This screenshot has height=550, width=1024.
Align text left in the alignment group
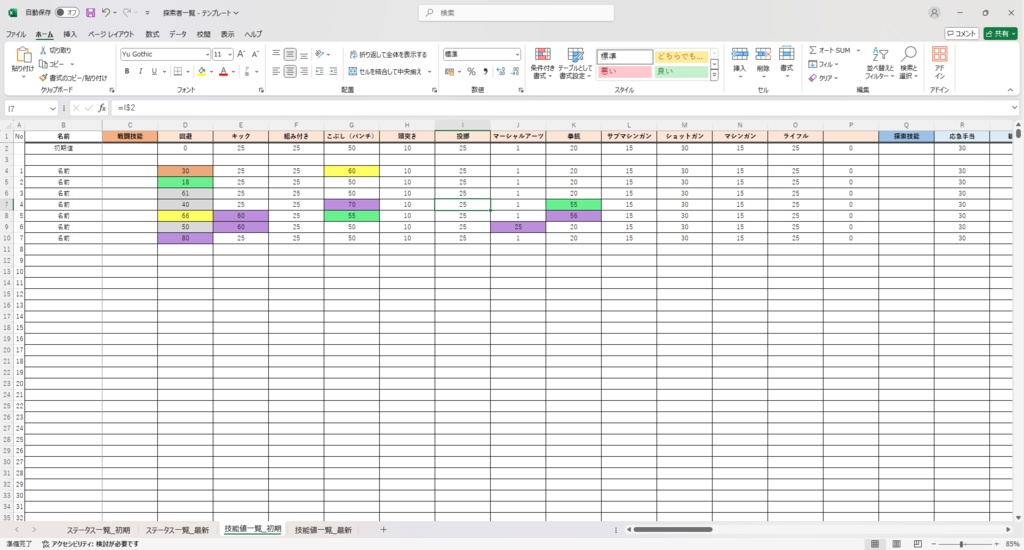[x=276, y=71]
